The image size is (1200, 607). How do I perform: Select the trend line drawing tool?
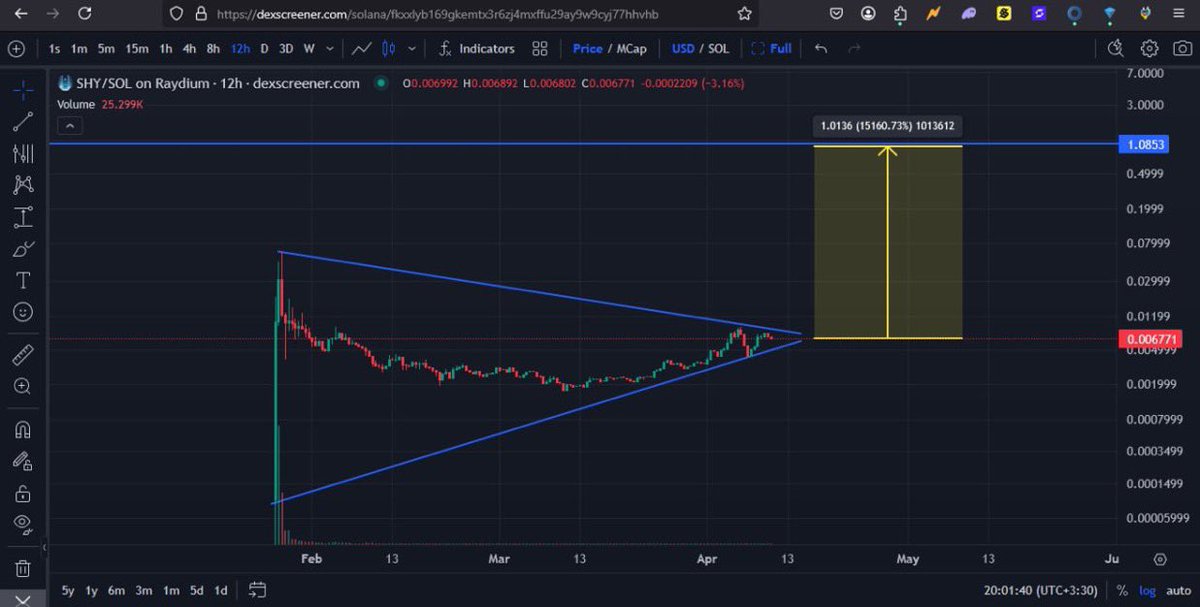pos(23,122)
